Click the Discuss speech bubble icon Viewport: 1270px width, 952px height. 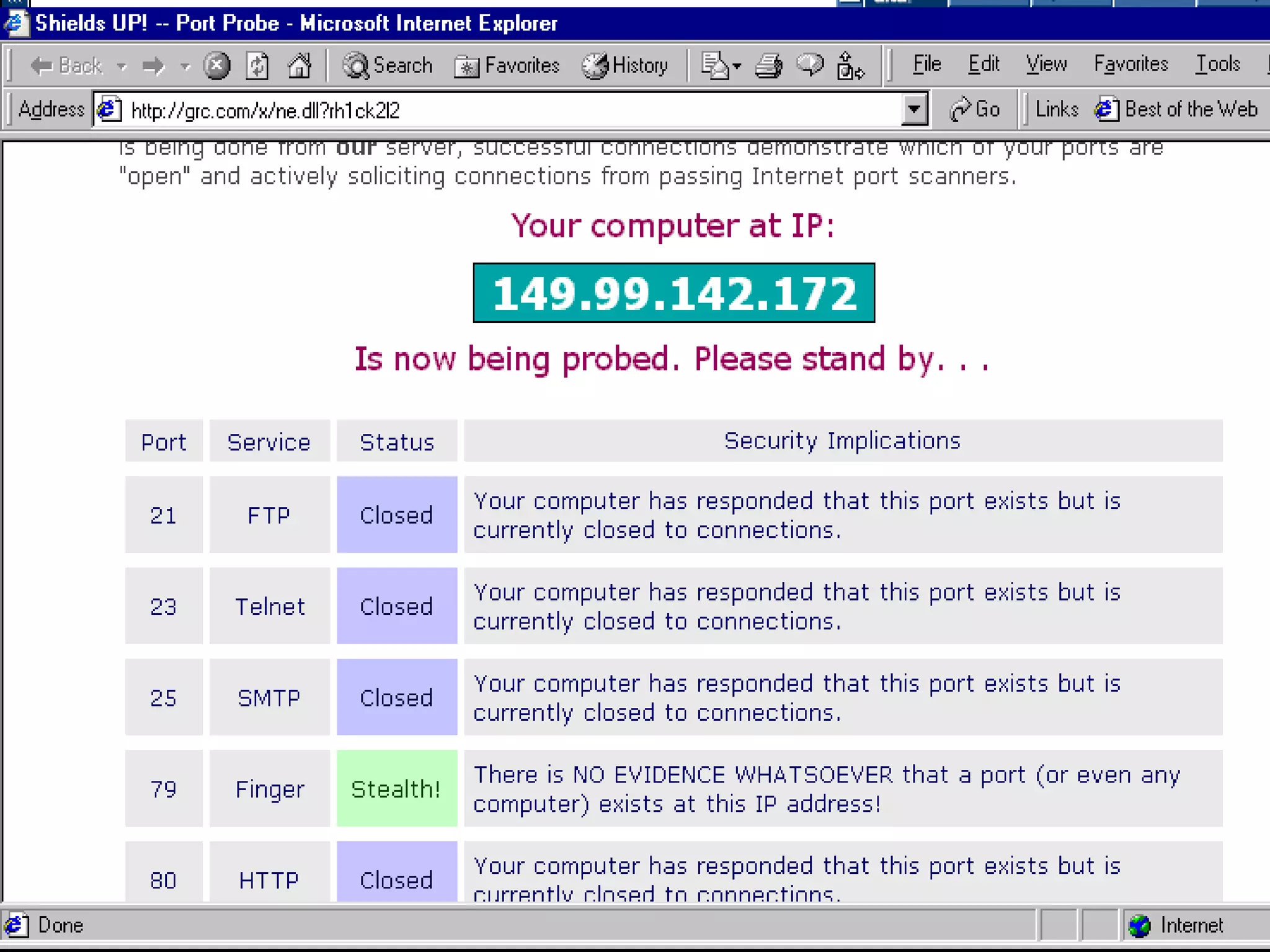(810, 66)
